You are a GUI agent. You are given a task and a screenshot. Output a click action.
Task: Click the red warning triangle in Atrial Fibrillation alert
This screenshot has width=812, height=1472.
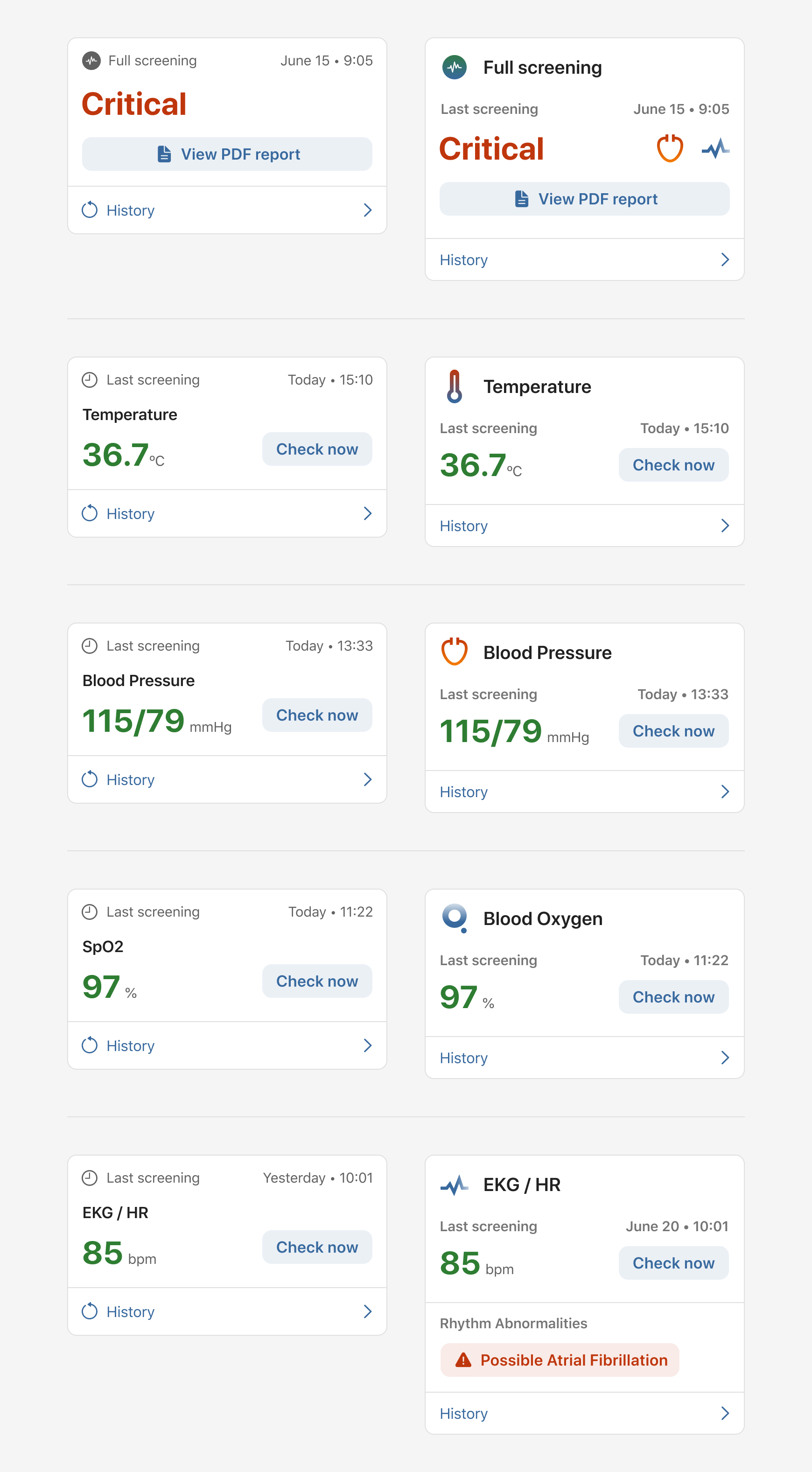pyautogui.click(x=463, y=1360)
